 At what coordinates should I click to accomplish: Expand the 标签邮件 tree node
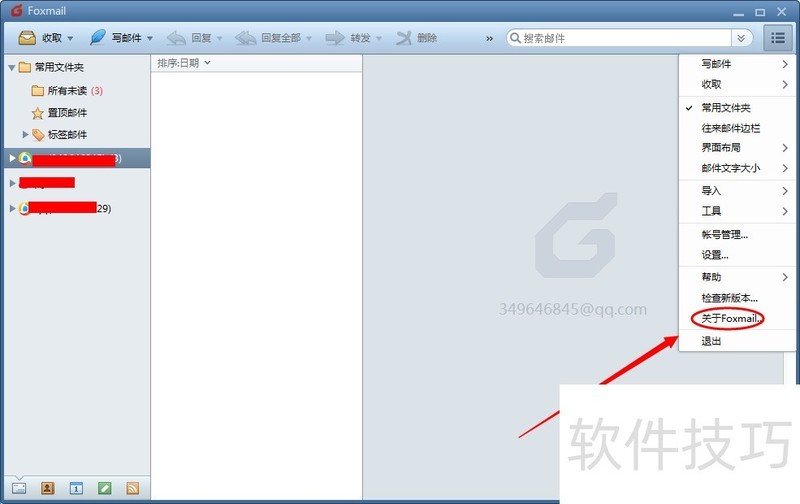26,134
